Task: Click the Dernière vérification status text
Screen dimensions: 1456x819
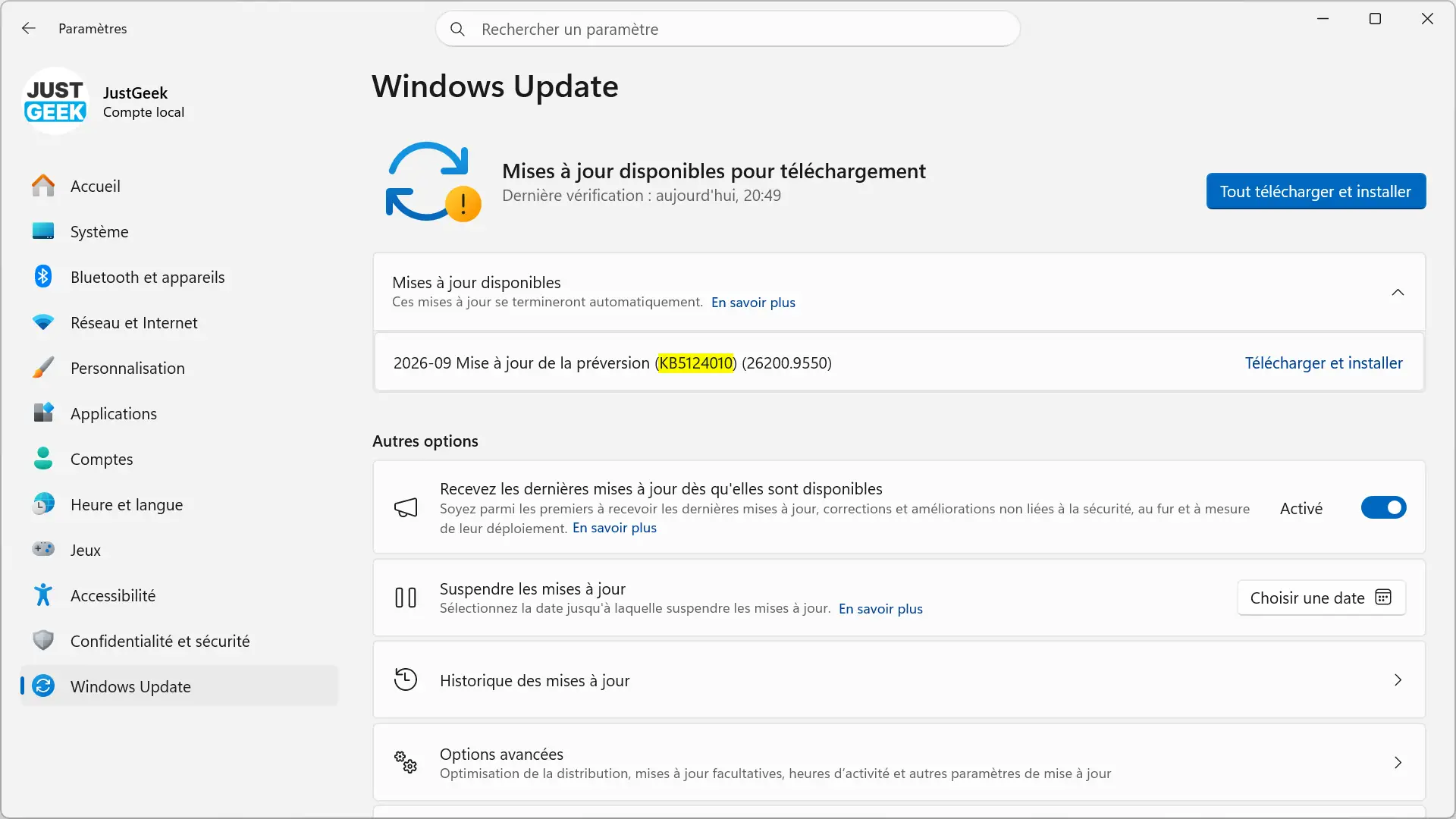Action: [641, 195]
